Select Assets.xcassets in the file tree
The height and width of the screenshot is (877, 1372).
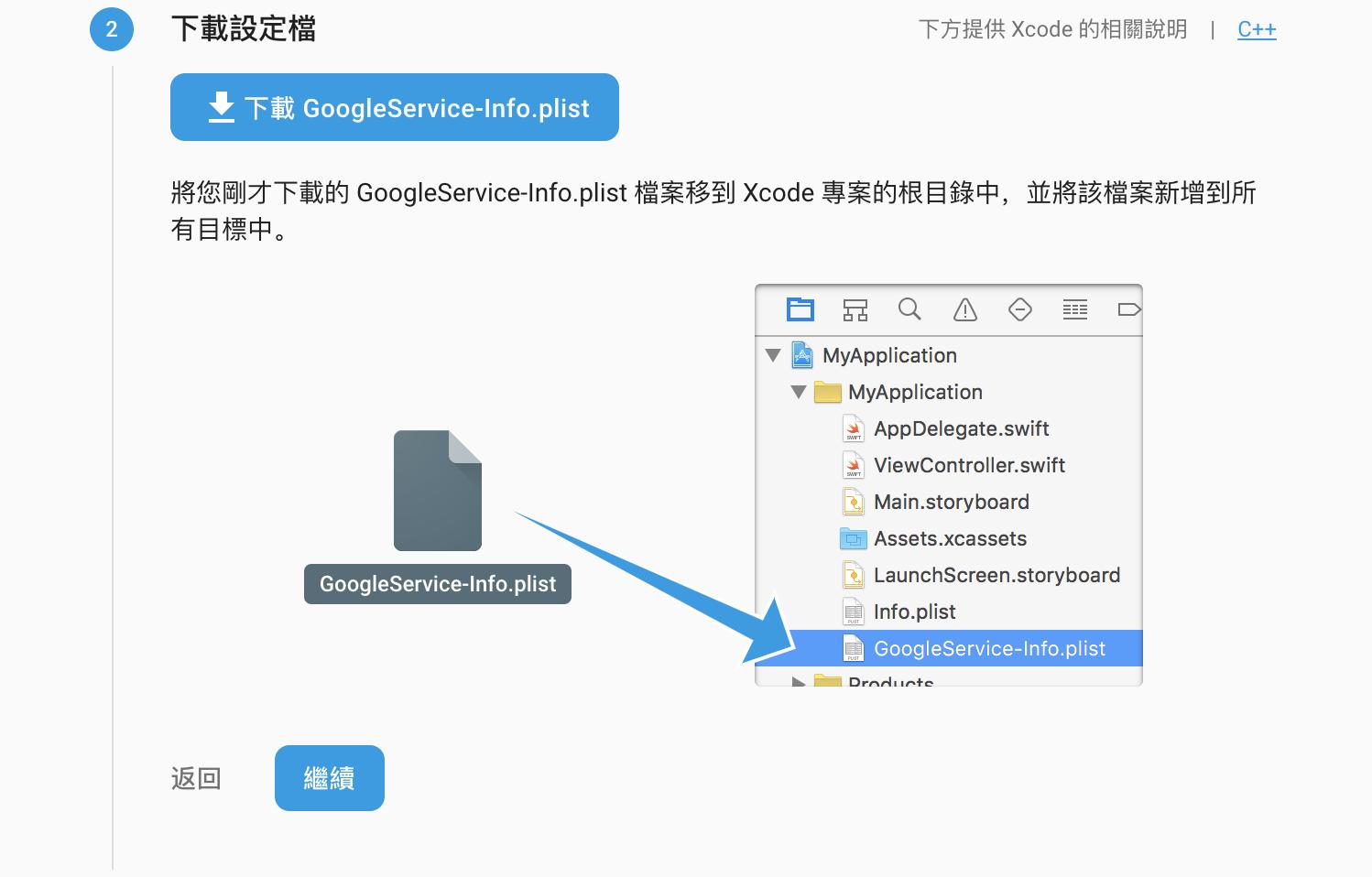tap(949, 538)
